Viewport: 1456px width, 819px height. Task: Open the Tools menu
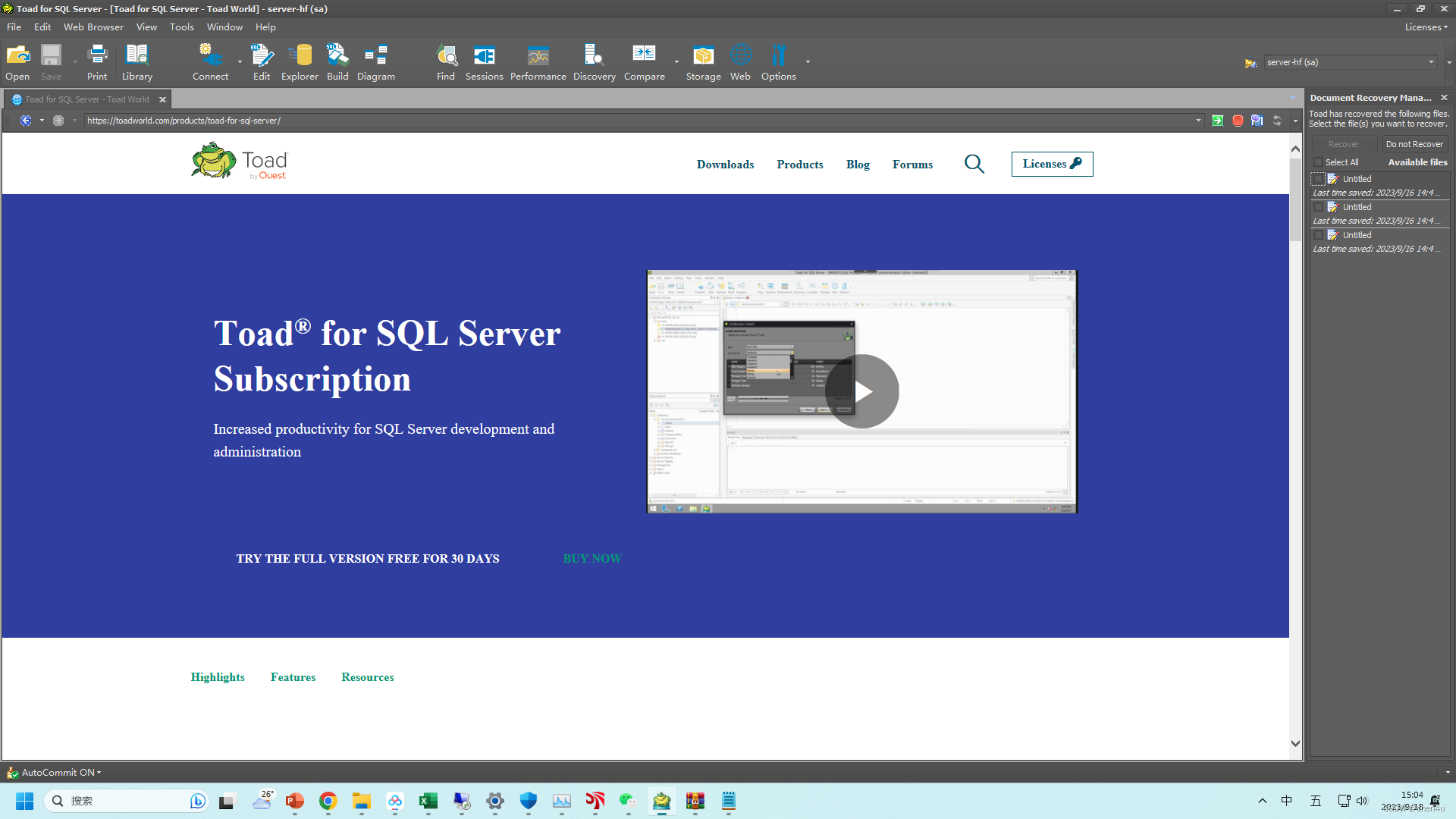point(181,27)
